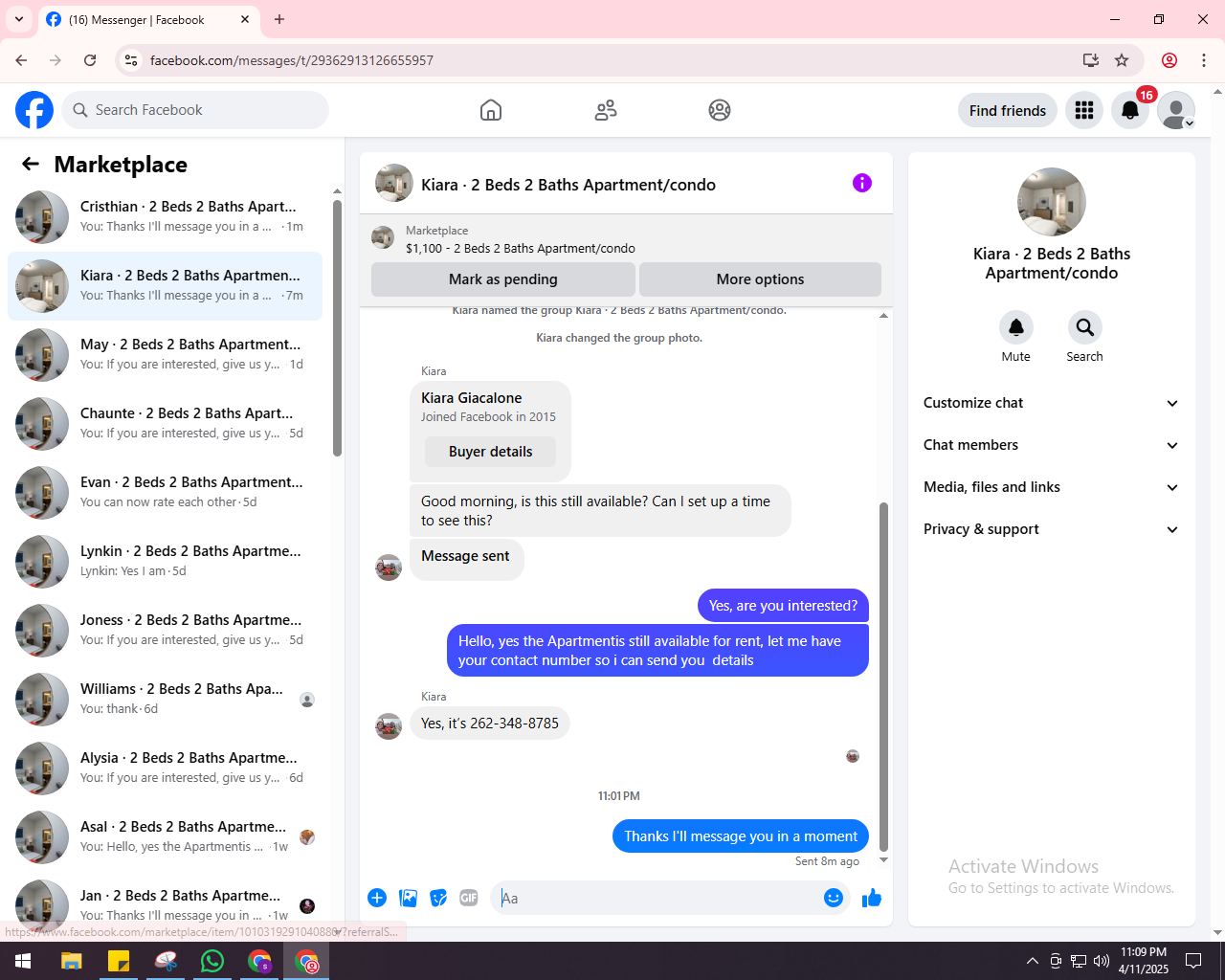Open the Friends icon in top navigation

(x=606, y=110)
